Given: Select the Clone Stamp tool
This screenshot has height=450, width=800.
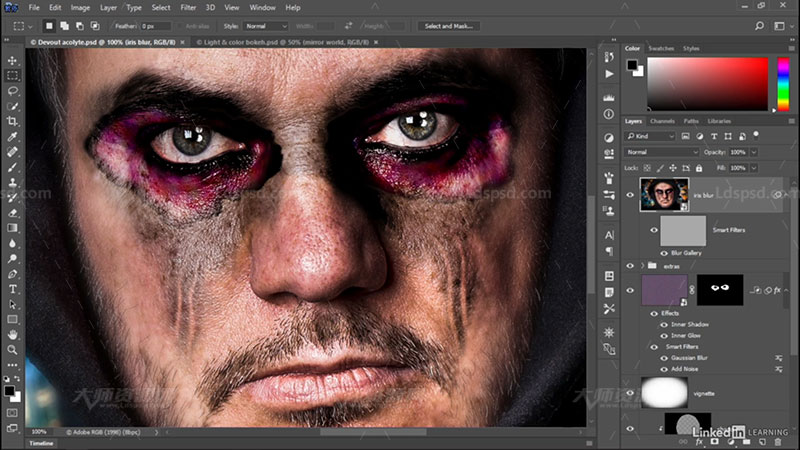Looking at the screenshot, I should 12,182.
